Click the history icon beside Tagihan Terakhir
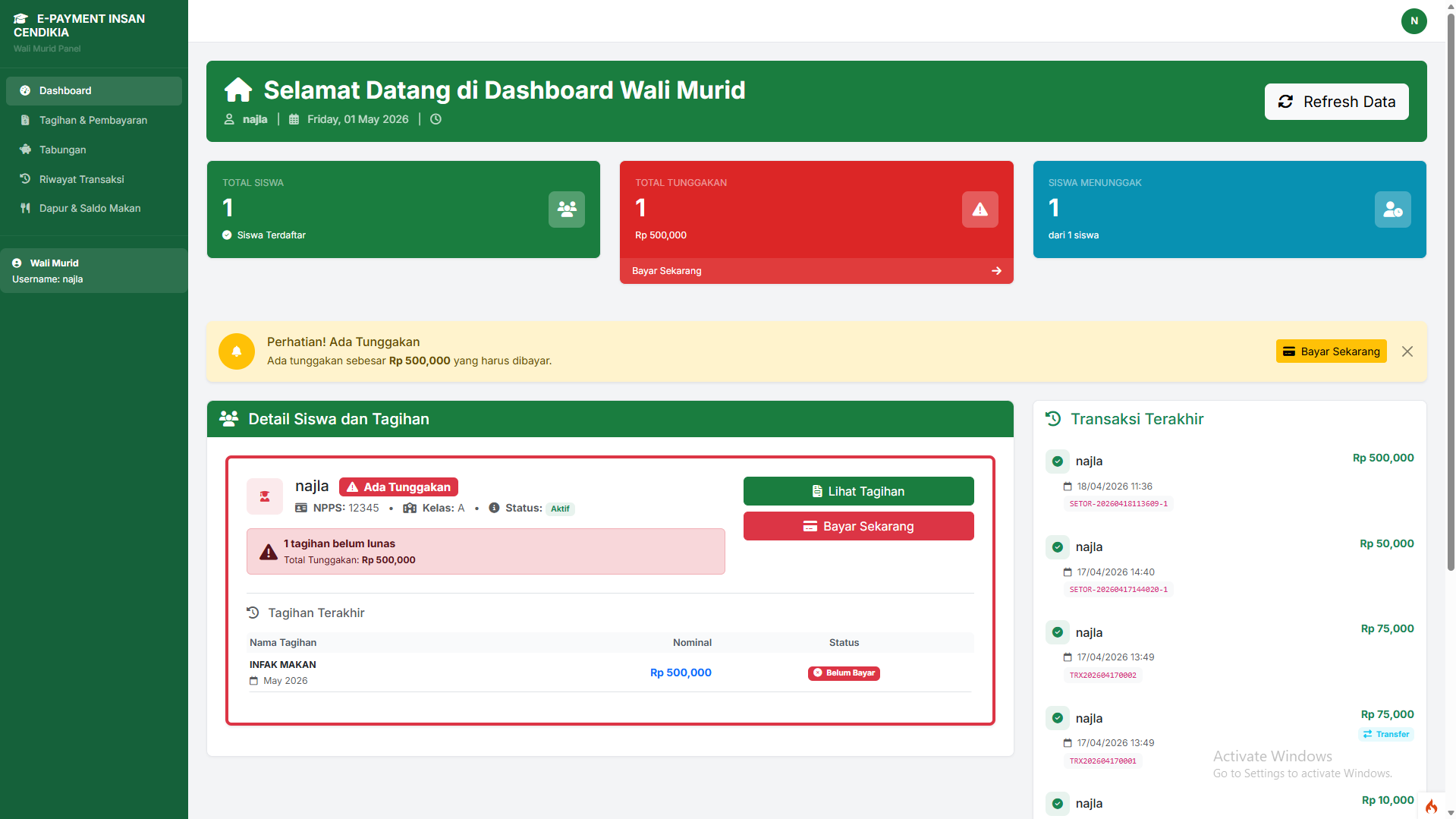This screenshot has height=819, width=1456. (x=253, y=613)
